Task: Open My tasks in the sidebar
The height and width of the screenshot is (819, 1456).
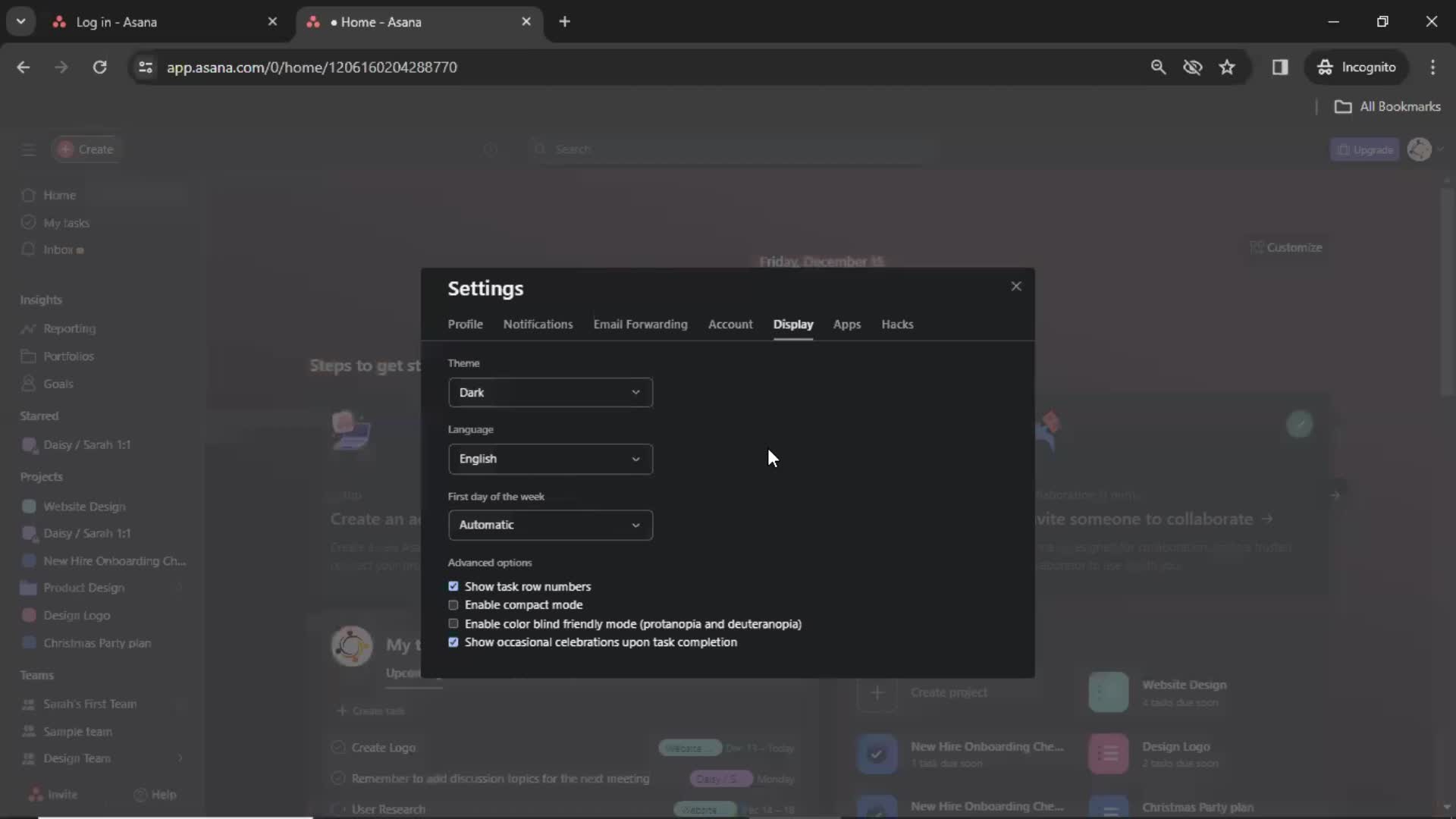Action: tap(66, 223)
